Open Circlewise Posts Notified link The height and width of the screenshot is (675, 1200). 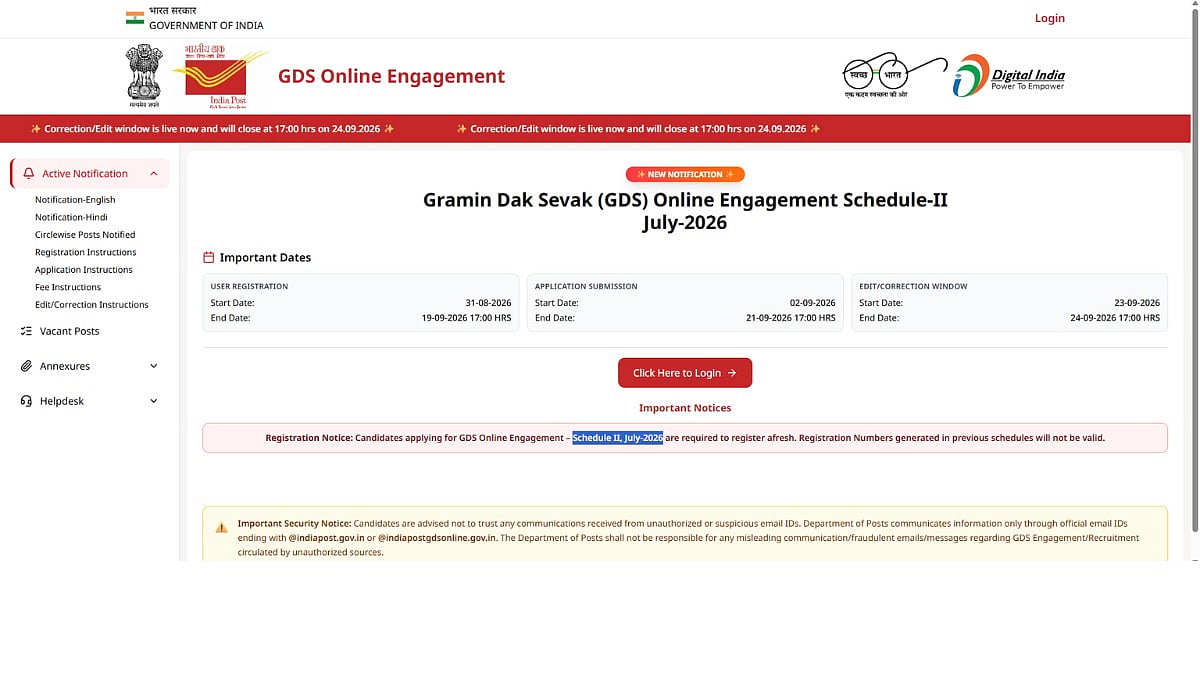point(85,235)
